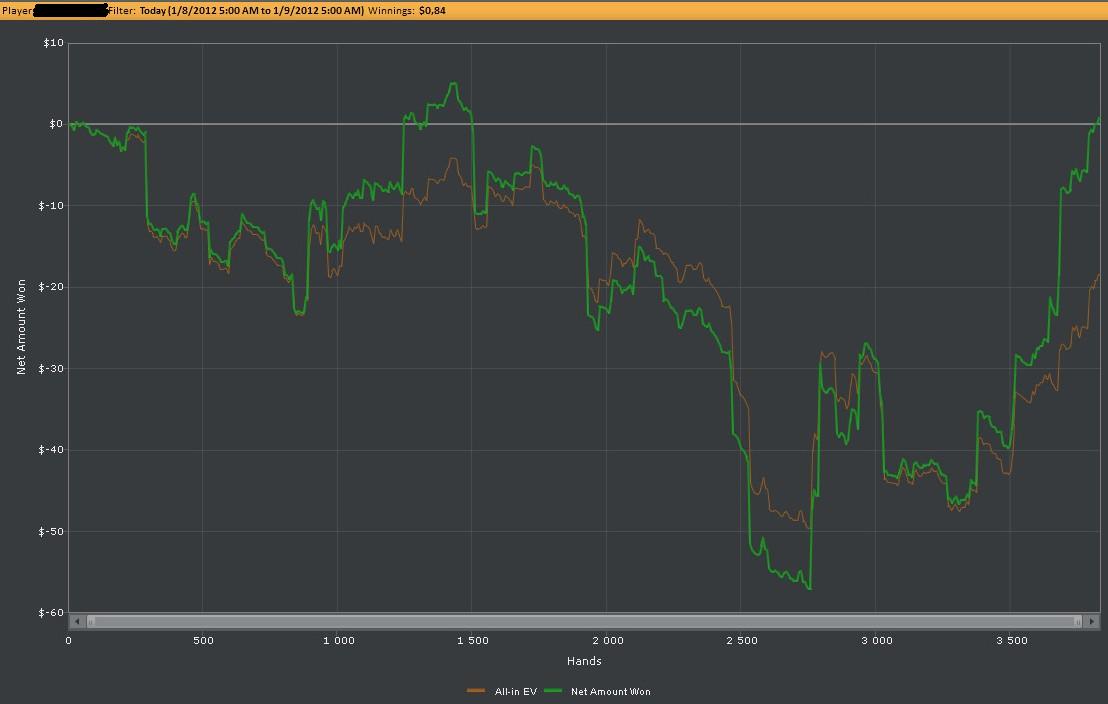Image resolution: width=1108 pixels, height=704 pixels.
Task: Click the $0 label on y-axis
Action: [x=55, y=124]
